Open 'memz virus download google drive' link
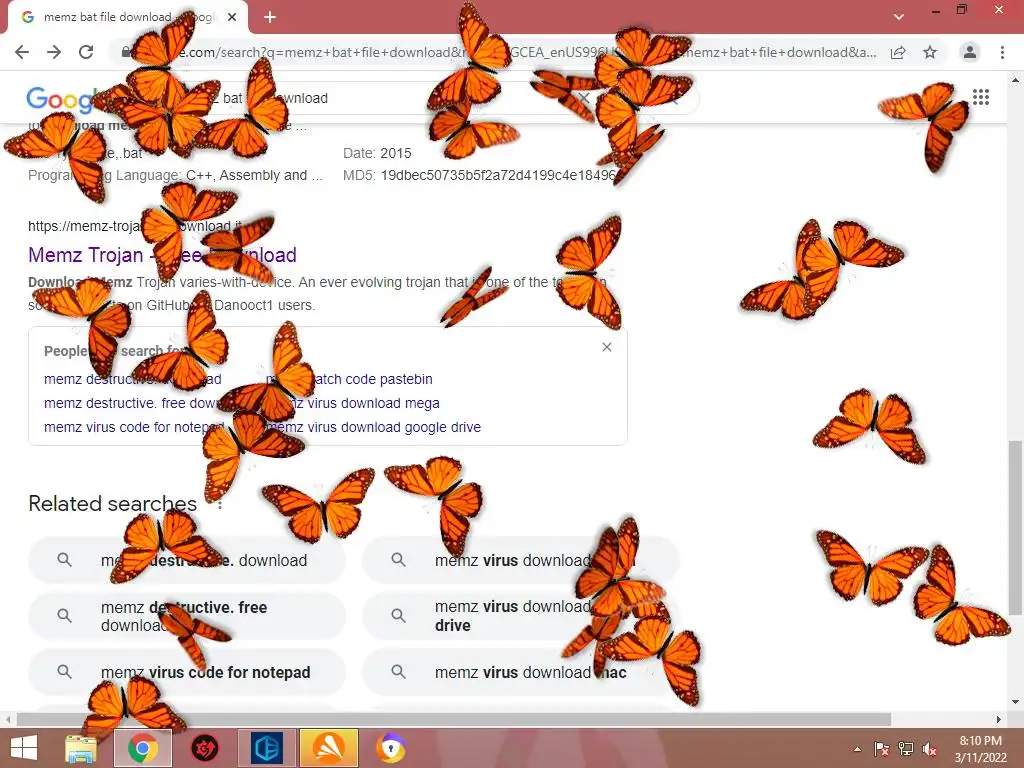The height and width of the screenshot is (768, 1024). point(374,427)
